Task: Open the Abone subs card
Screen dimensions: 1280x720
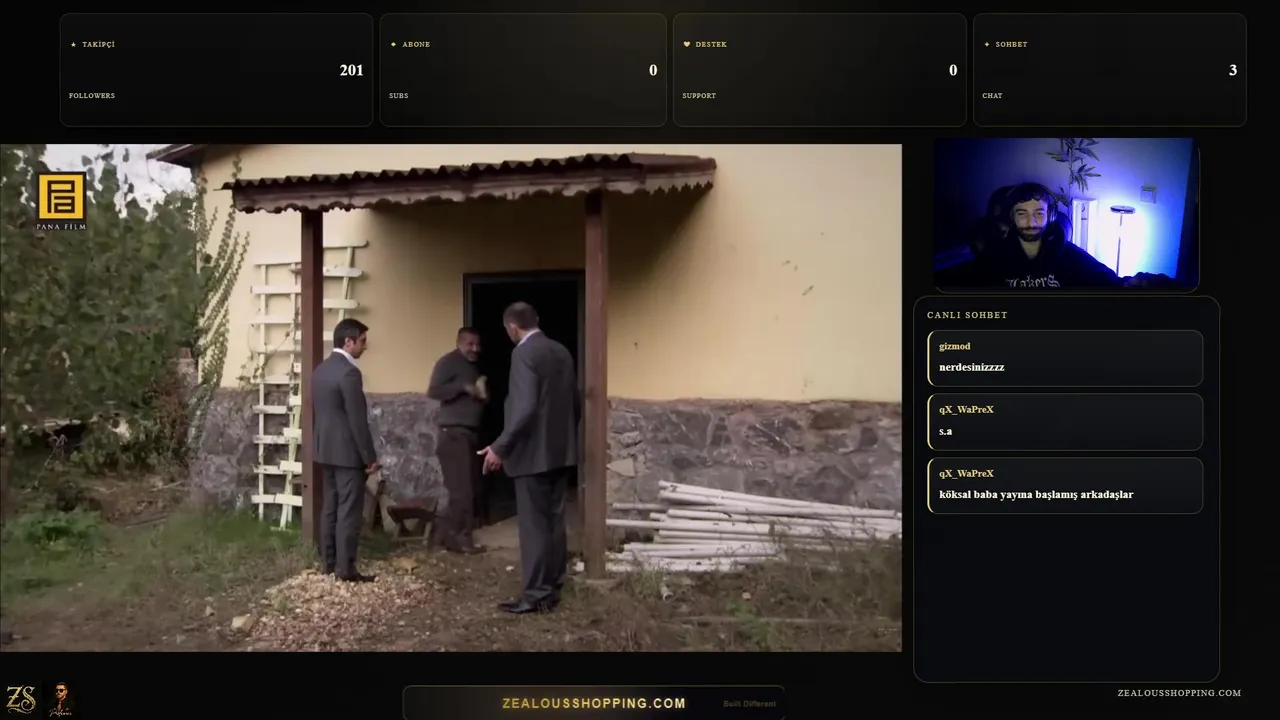Action: click(523, 70)
